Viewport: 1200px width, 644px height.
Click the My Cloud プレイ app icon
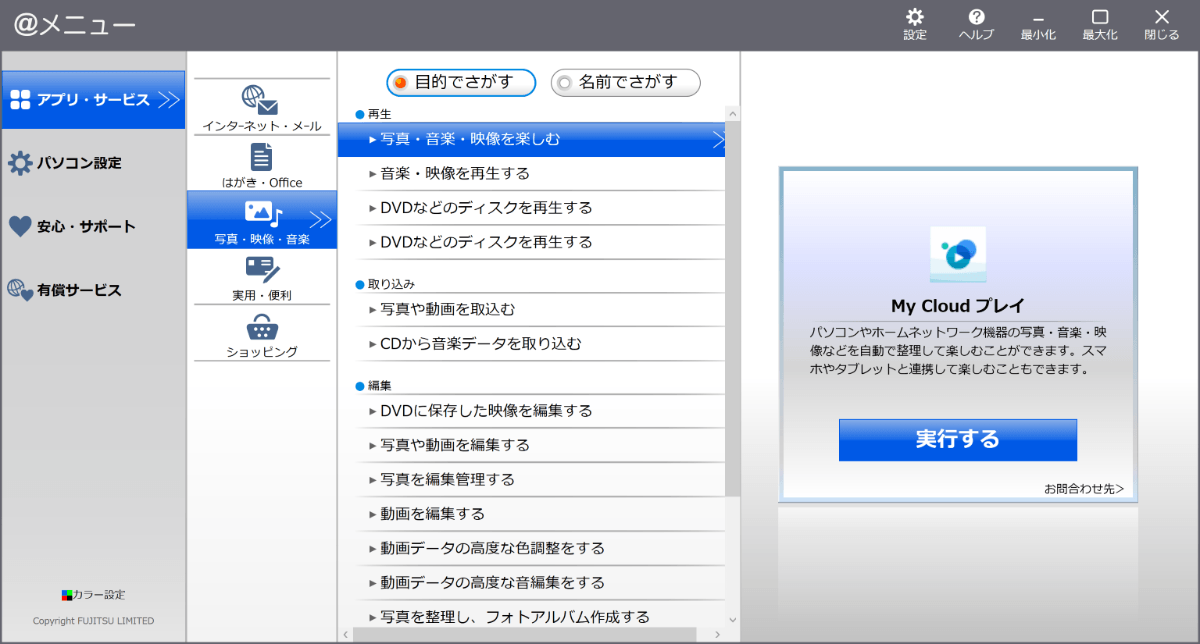(957, 255)
